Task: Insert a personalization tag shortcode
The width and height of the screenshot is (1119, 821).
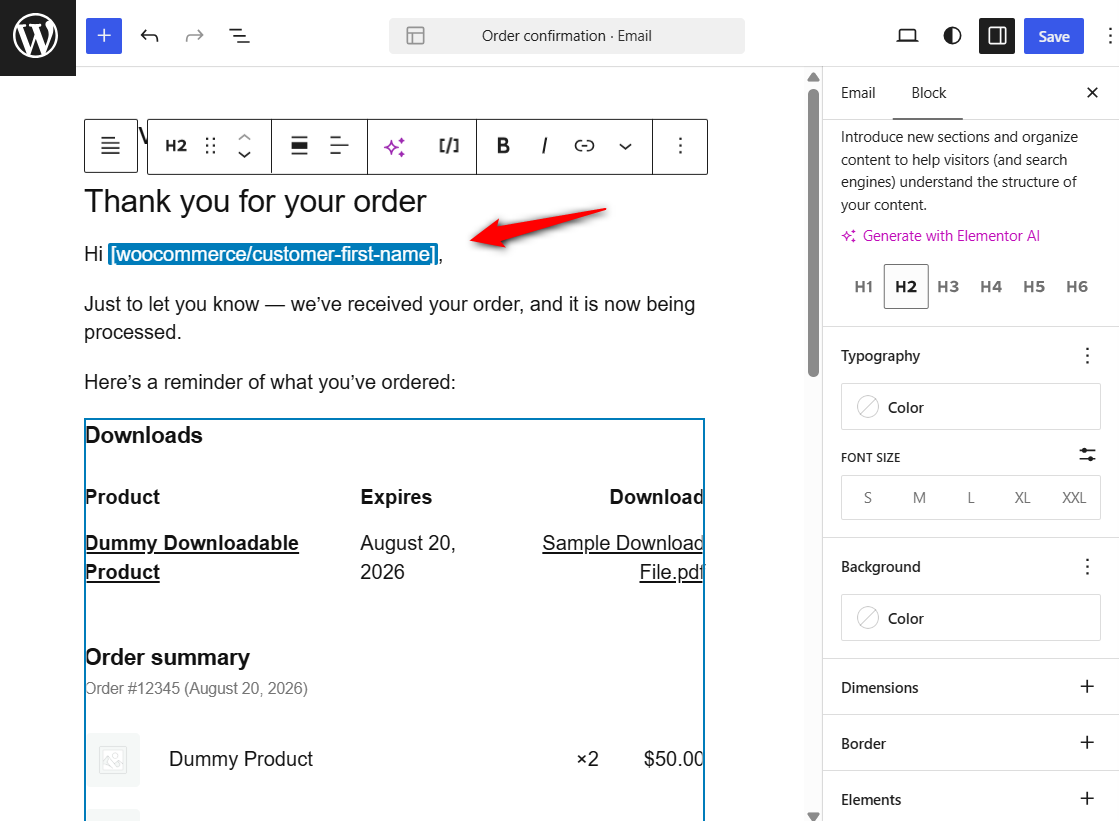Action: pyautogui.click(x=449, y=146)
